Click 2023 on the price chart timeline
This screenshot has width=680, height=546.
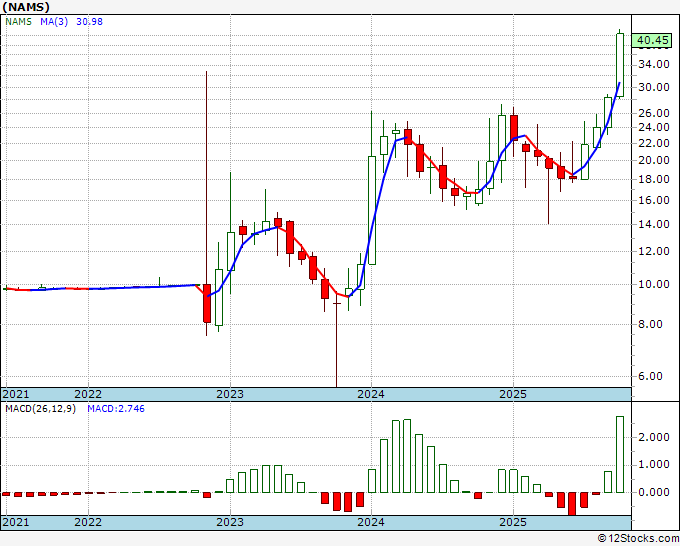coord(230,394)
